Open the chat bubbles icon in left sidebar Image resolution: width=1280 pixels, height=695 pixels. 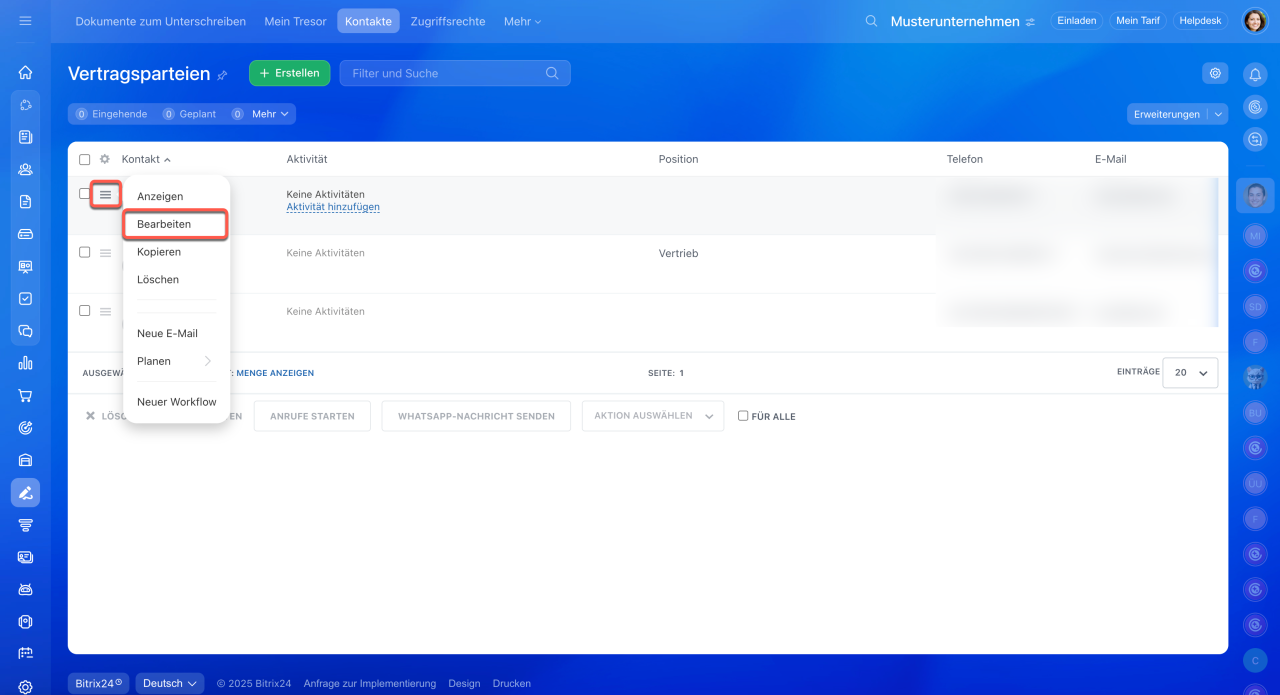tap(25, 331)
